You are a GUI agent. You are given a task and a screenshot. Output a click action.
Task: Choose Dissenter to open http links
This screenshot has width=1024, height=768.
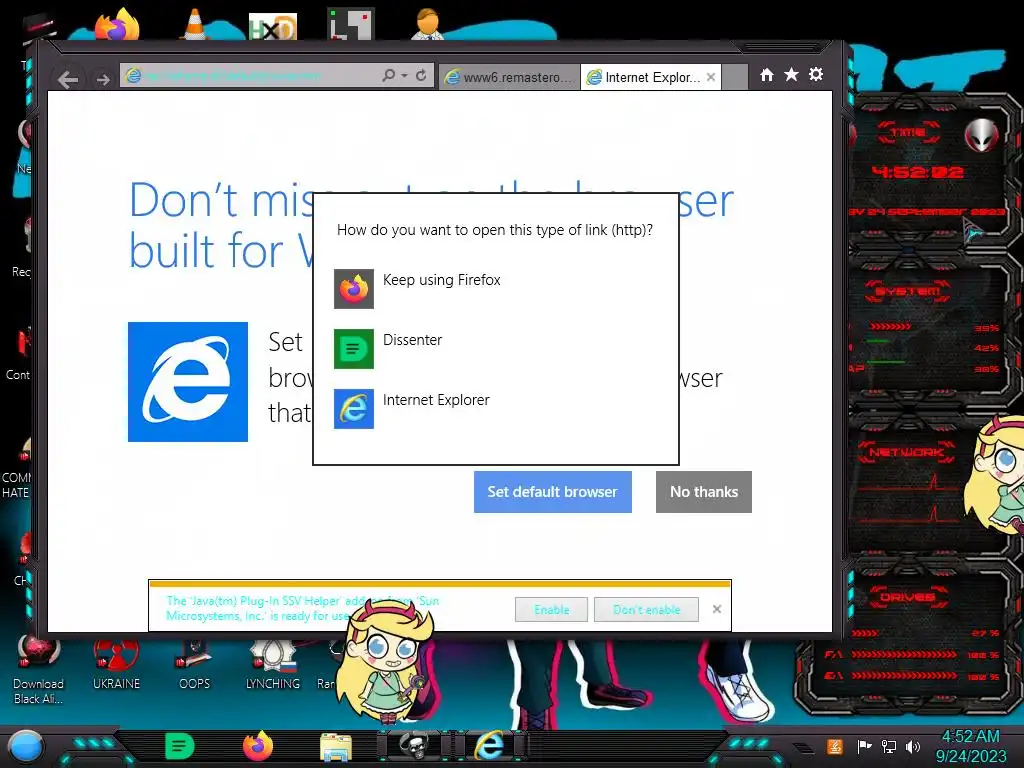coord(496,348)
